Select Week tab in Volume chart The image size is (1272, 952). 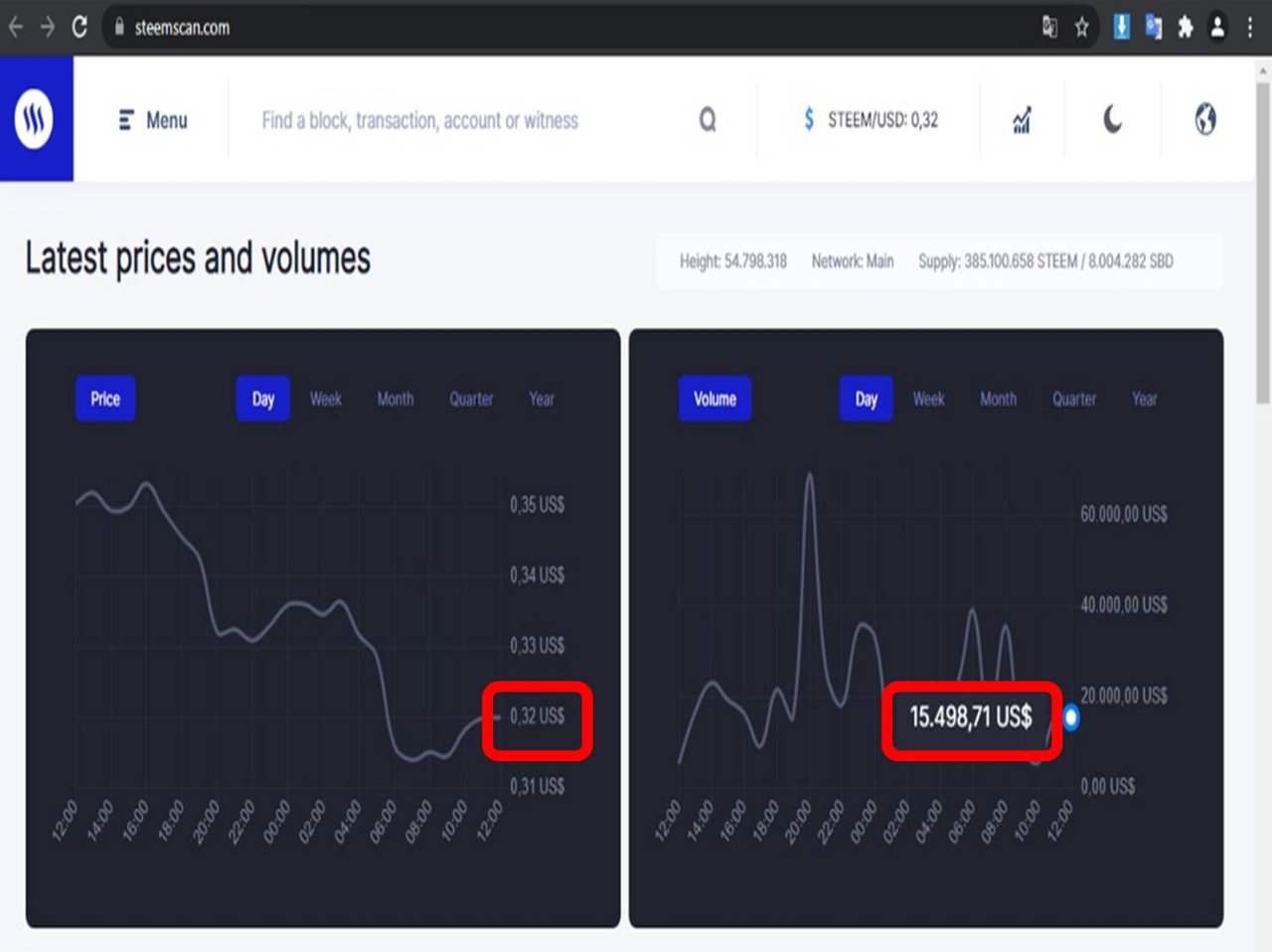click(x=929, y=398)
